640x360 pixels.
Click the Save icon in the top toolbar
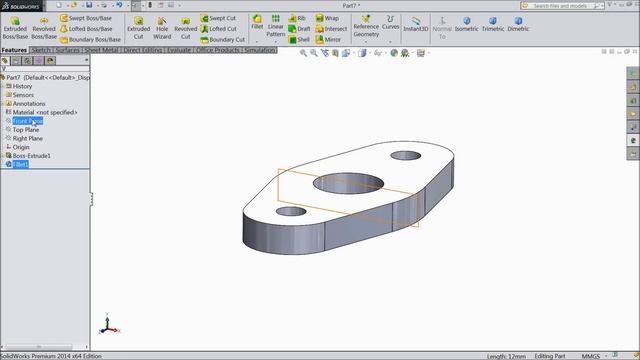(89, 5)
